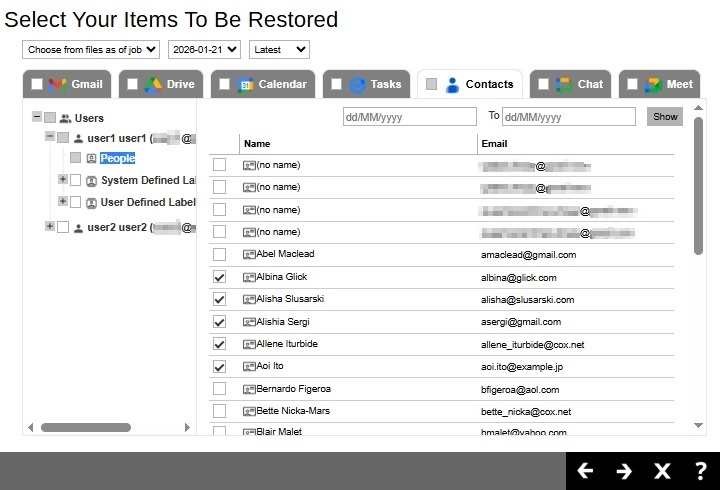Click the Gmail envelope icon
The height and width of the screenshot is (490, 720).
pyautogui.click(x=58, y=84)
